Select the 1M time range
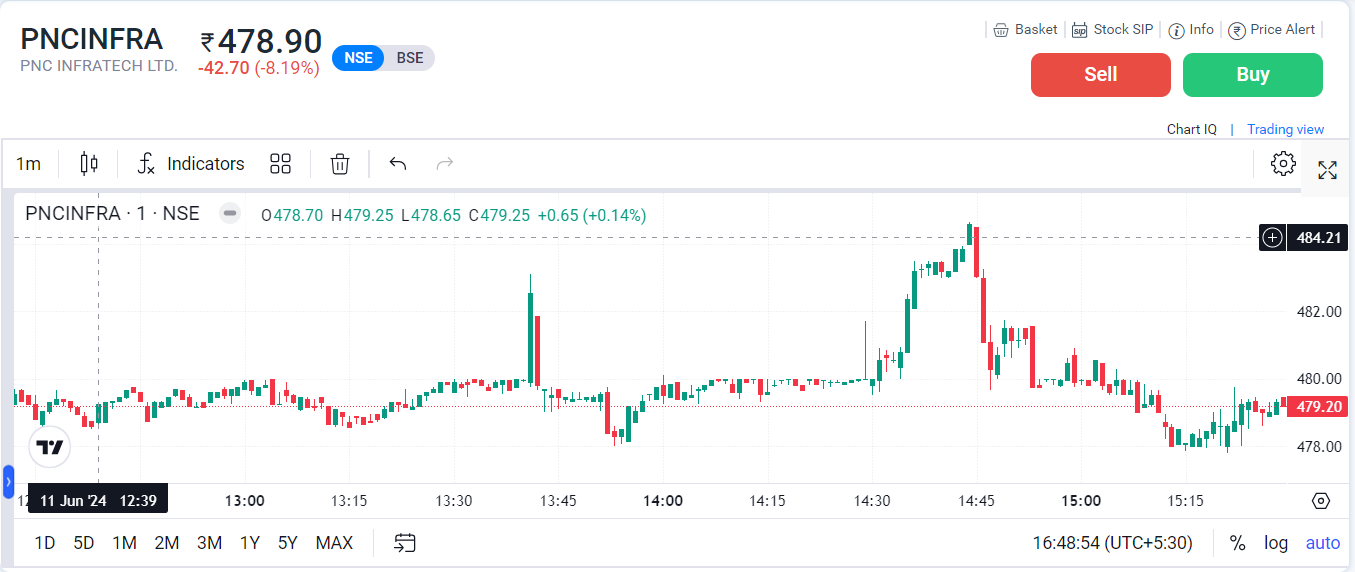1355x572 pixels. coord(124,543)
